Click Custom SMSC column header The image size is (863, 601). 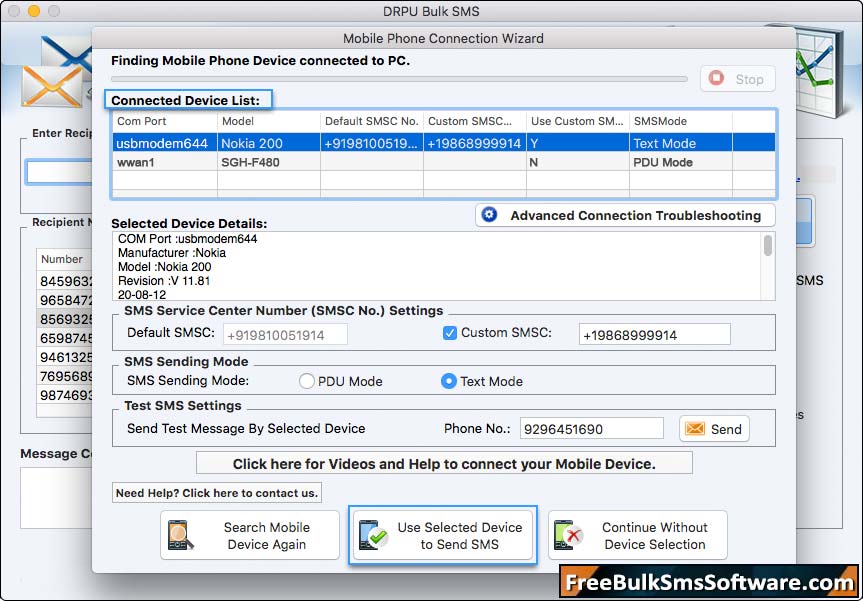474,121
